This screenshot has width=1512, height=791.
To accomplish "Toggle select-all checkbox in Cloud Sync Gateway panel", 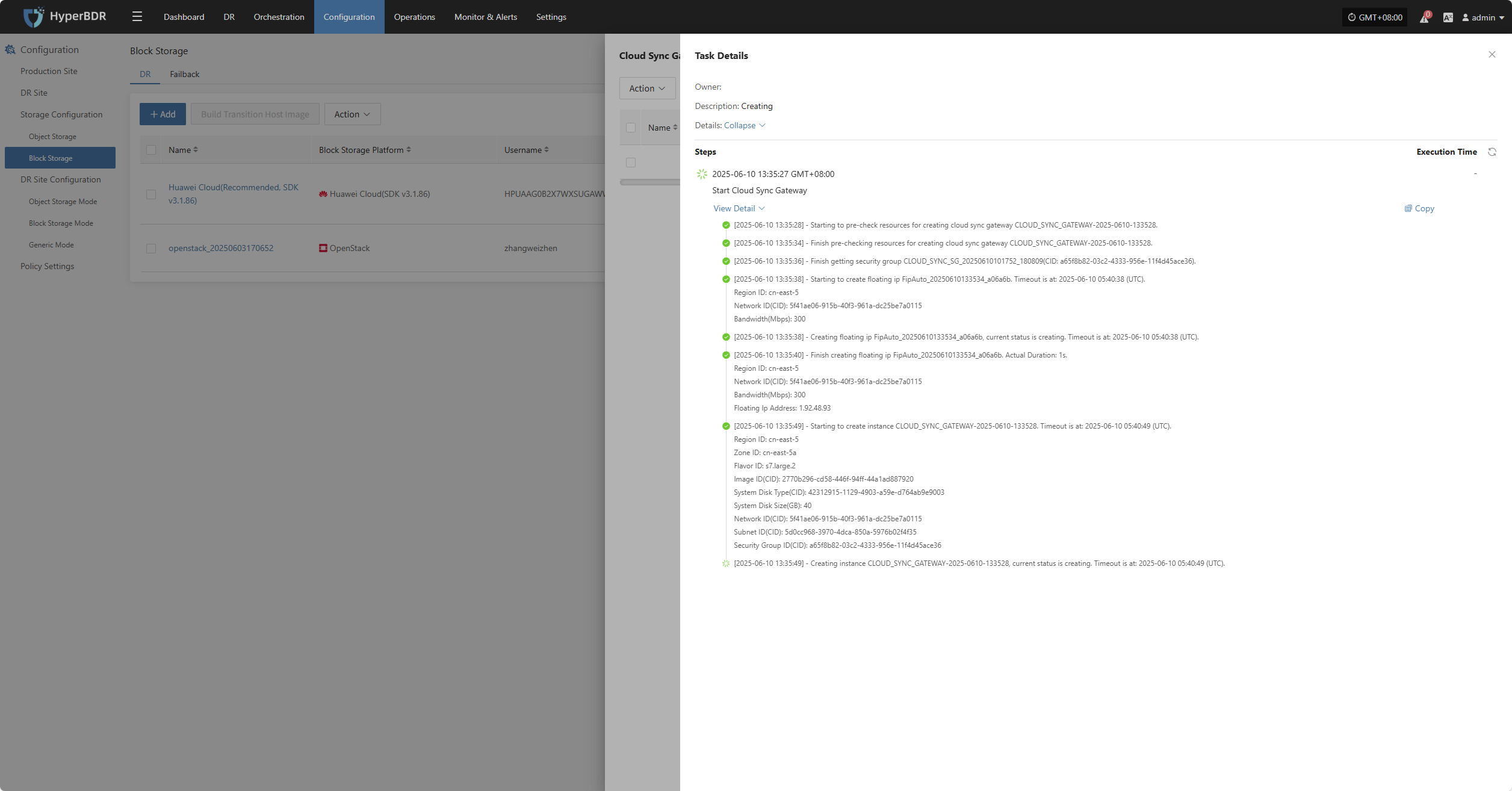I will point(631,128).
